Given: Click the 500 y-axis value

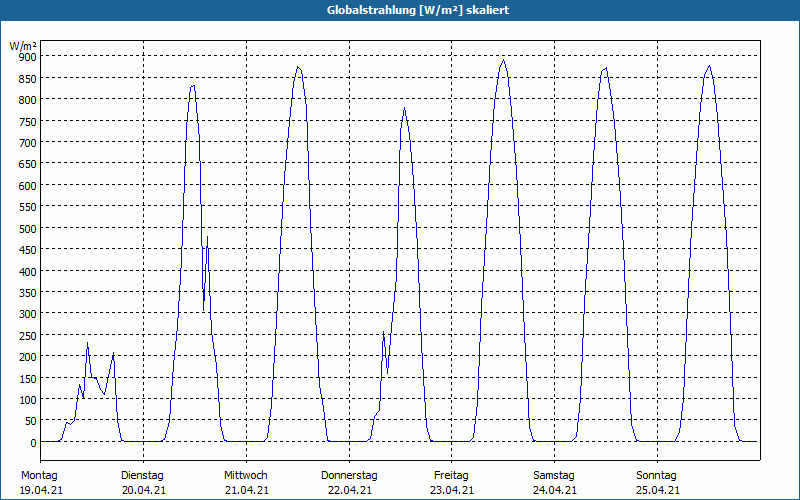Looking at the screenshot, I should click(28, 229).
